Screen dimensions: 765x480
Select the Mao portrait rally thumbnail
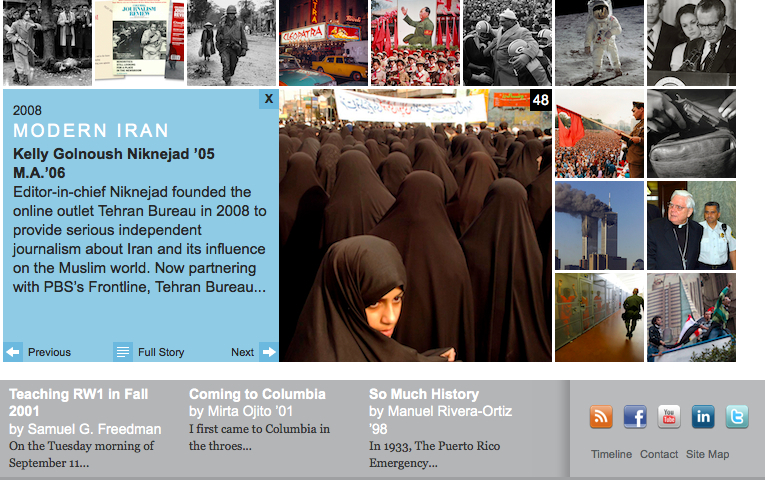point(415,42)
